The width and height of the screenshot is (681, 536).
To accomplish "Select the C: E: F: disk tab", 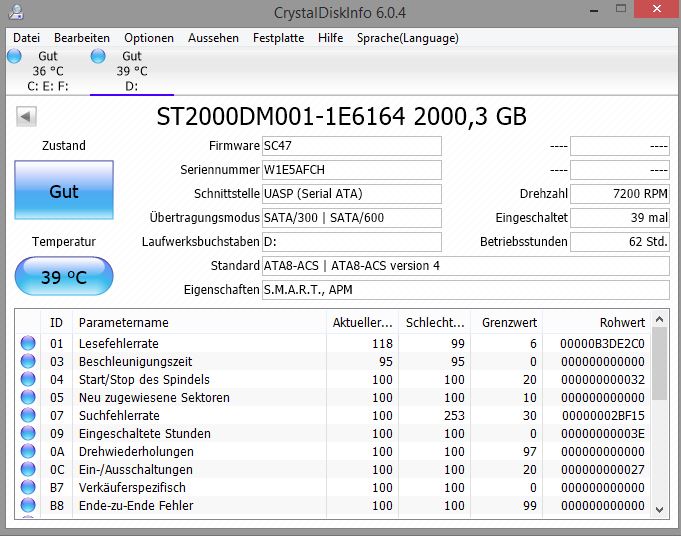I will tap(47, 71).
